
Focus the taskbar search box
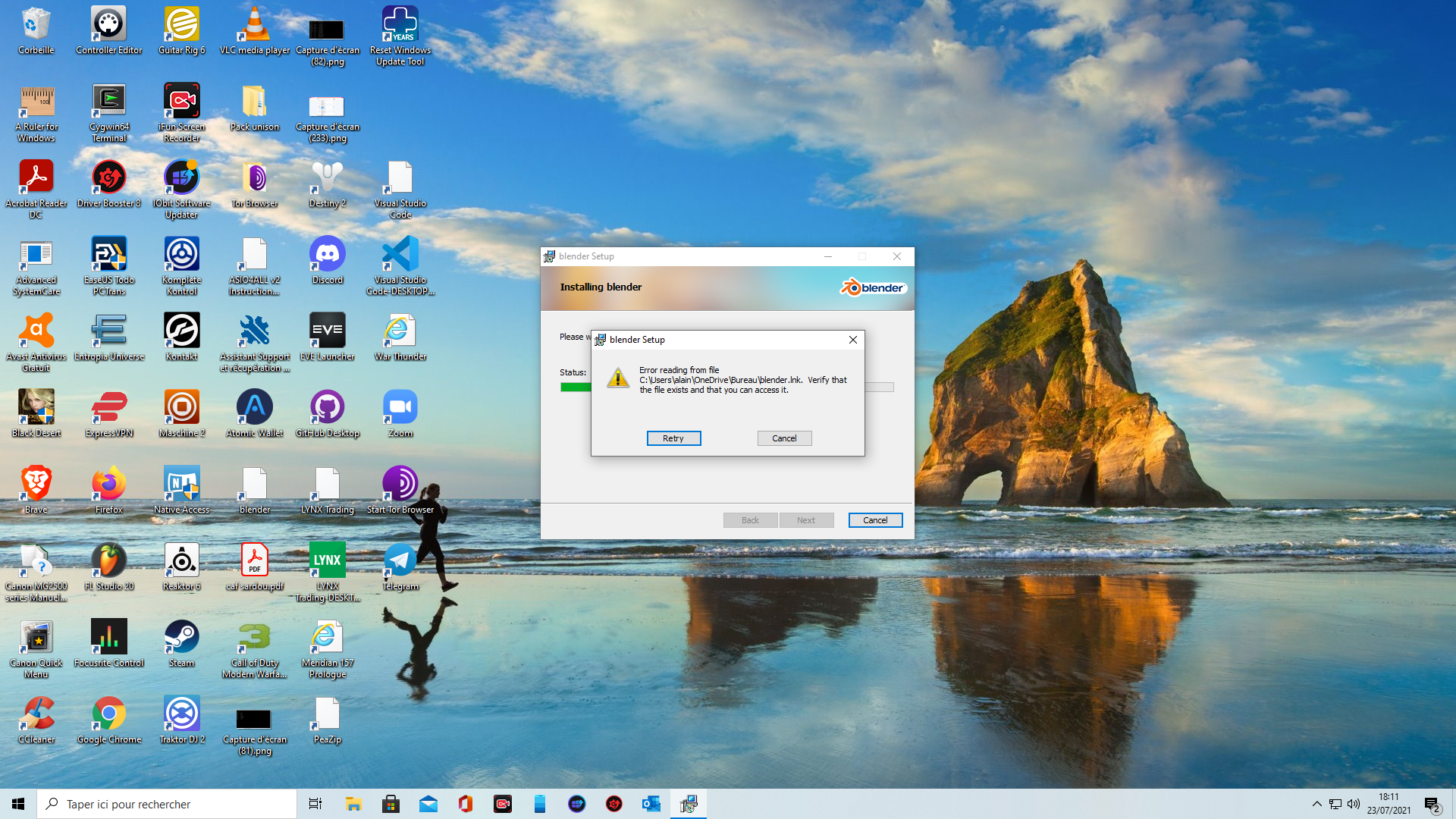coord(167,804)
